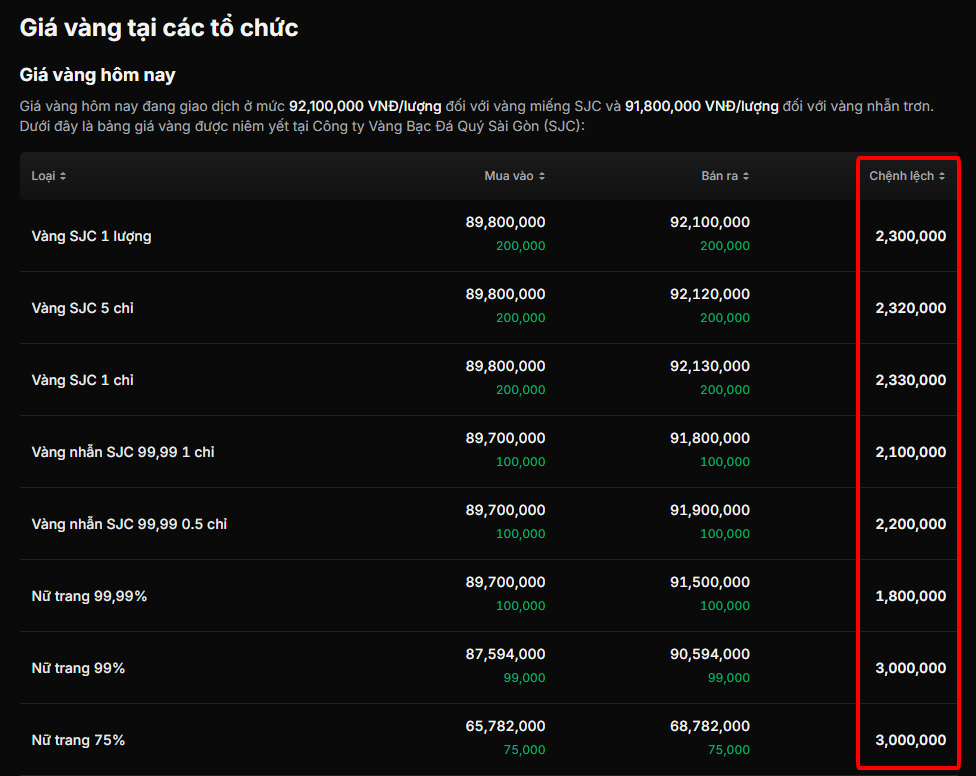The width and height of the screenshot is (976, 776).
Task: Sort by Chênh lệch column header
Action: [x=907, y=176]
